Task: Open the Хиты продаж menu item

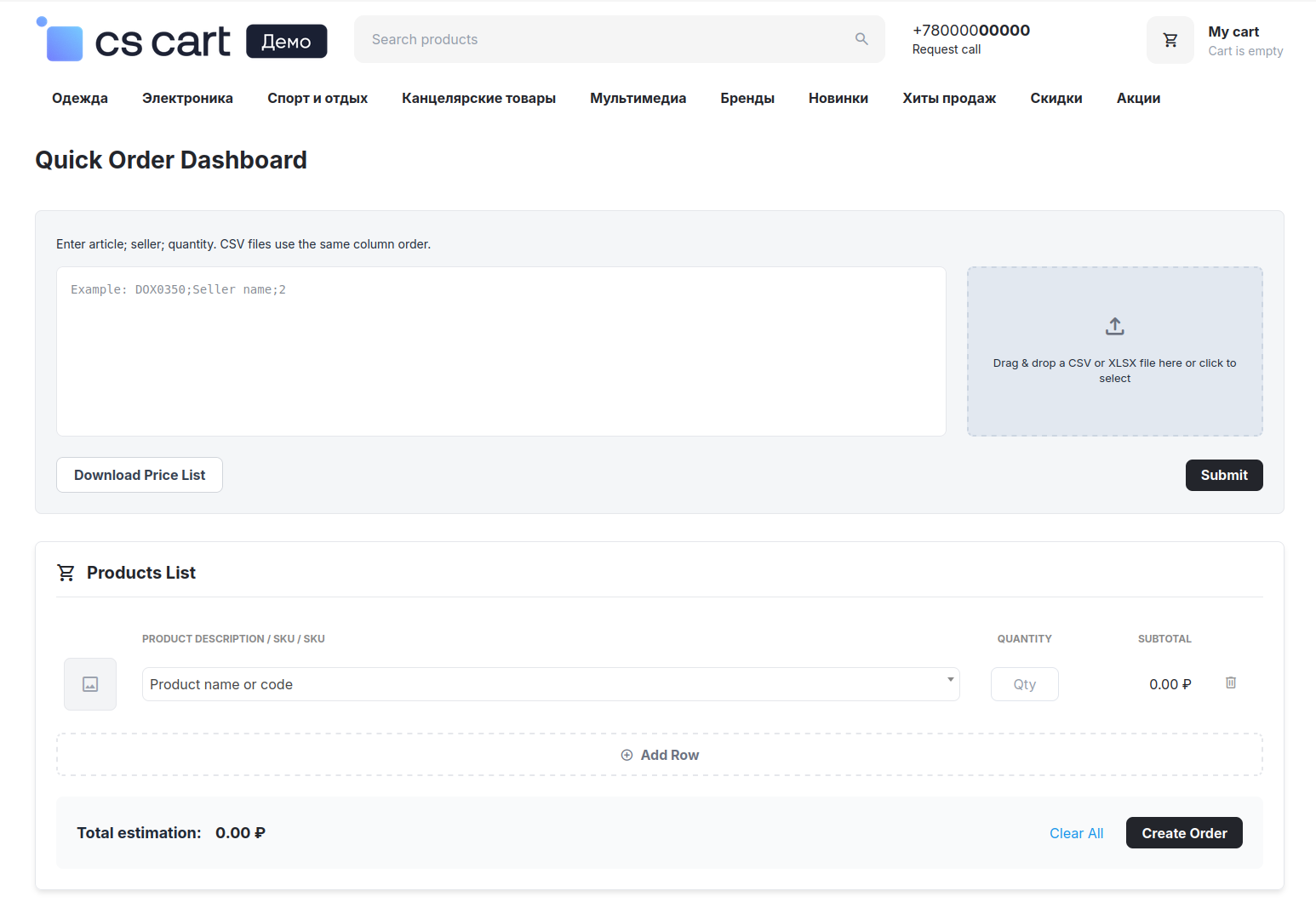Action: 949,98
